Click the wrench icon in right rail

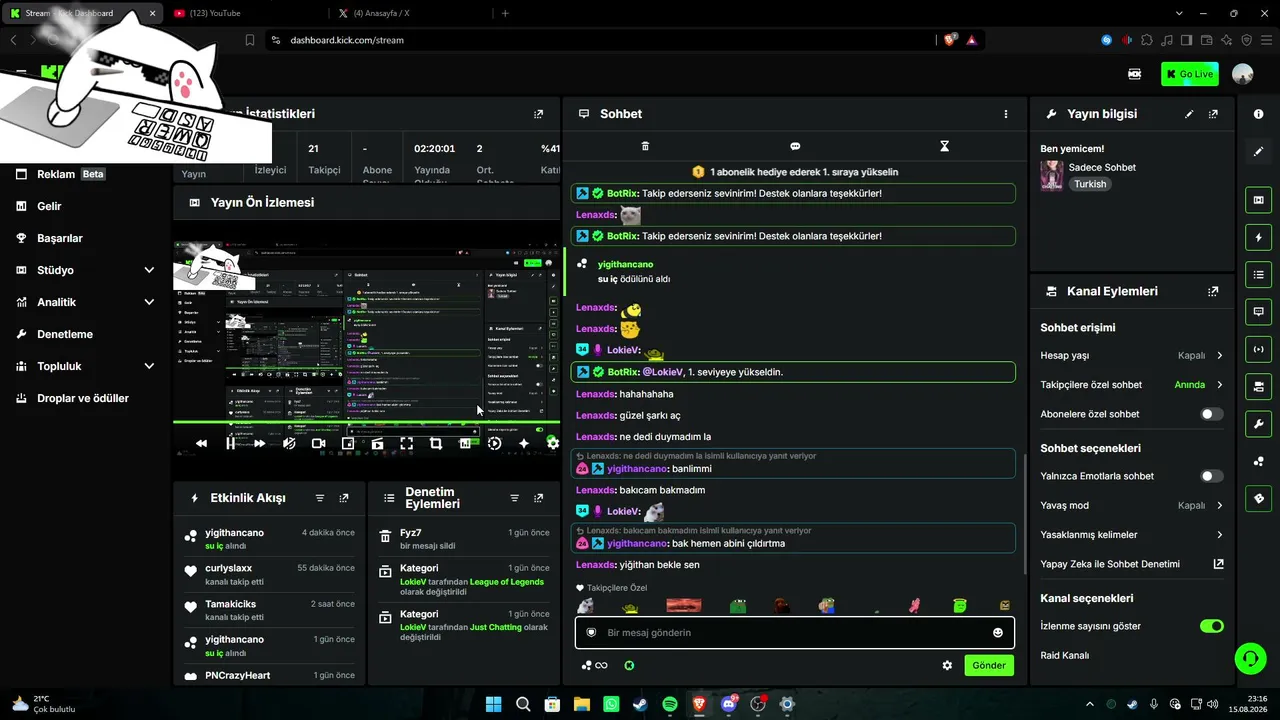pos(1258,424)
